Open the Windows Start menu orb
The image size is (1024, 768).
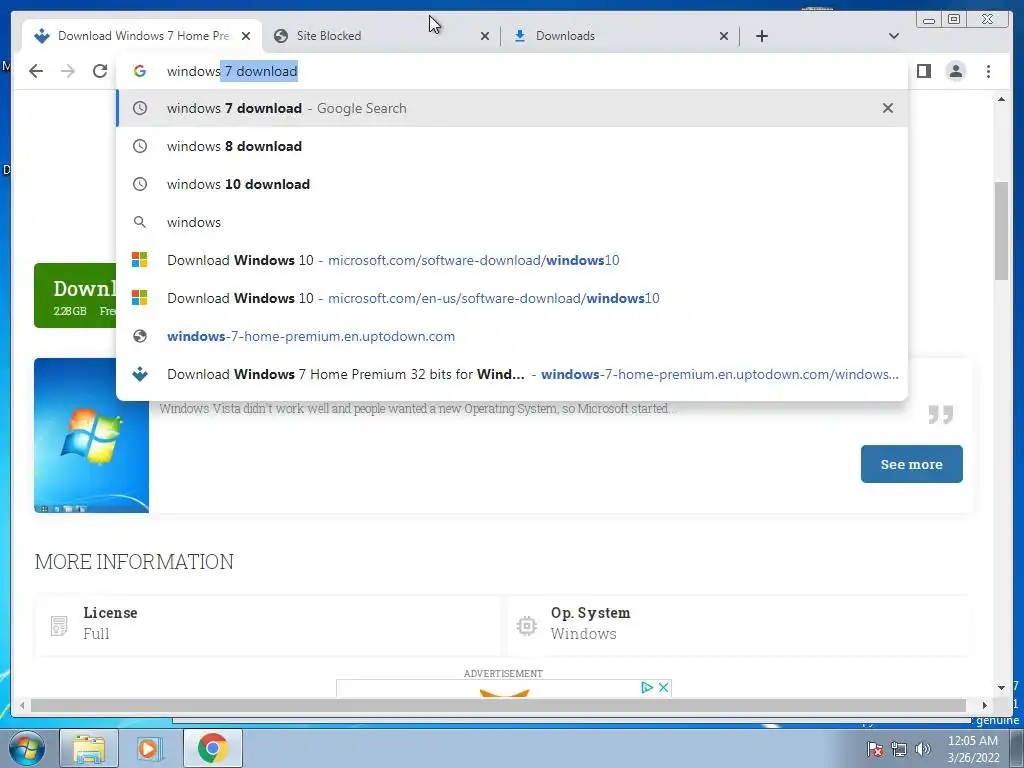click(26, 748)
